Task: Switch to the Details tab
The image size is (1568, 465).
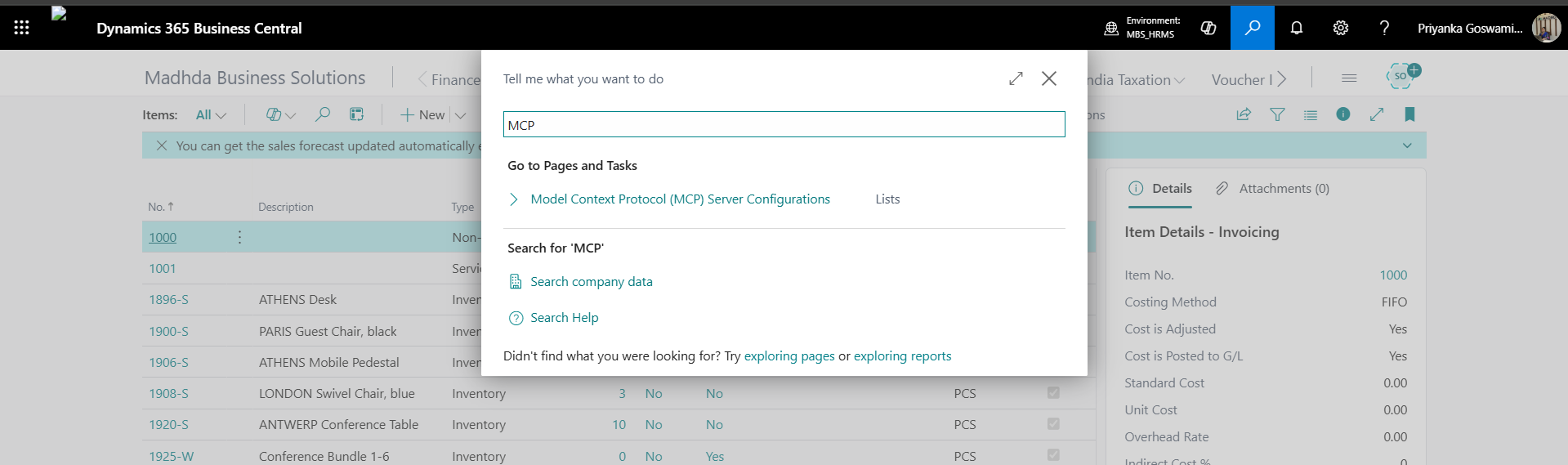Action: click(1160, 189)
